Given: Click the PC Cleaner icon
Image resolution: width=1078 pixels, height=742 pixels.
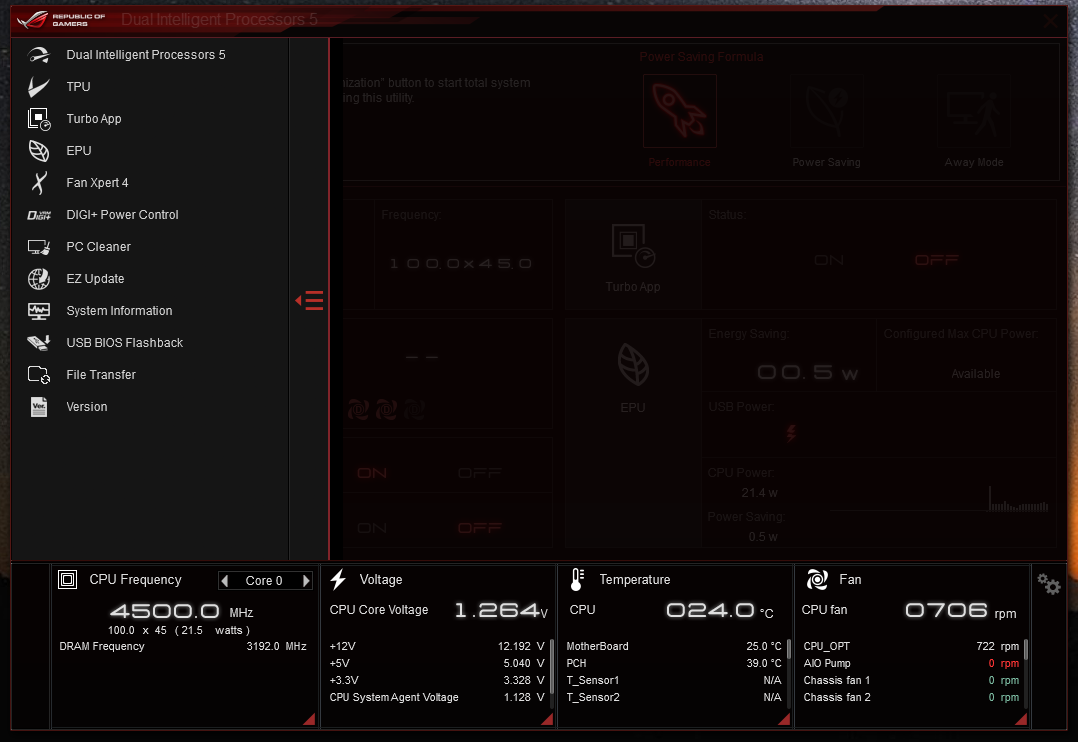Looking at the screenshot, I should point(39,247).
